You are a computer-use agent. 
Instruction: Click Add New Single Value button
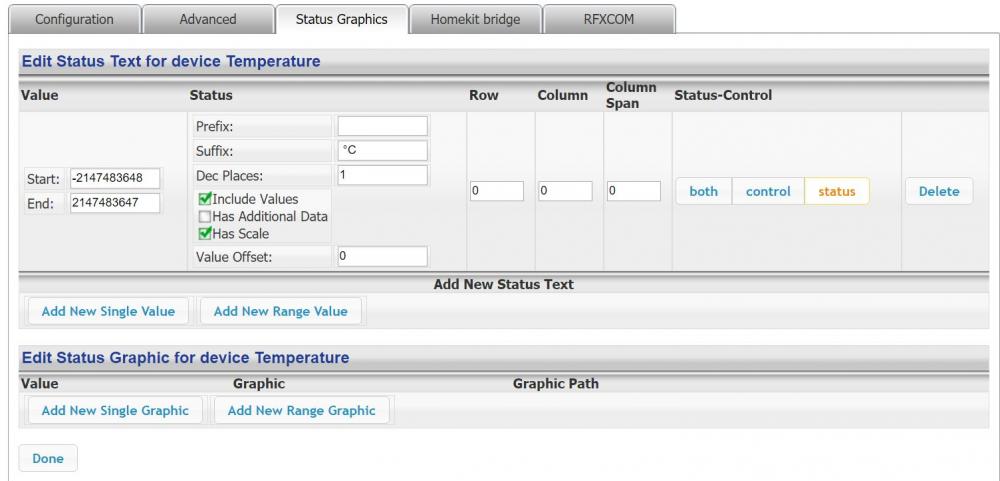tap(108, 311)
